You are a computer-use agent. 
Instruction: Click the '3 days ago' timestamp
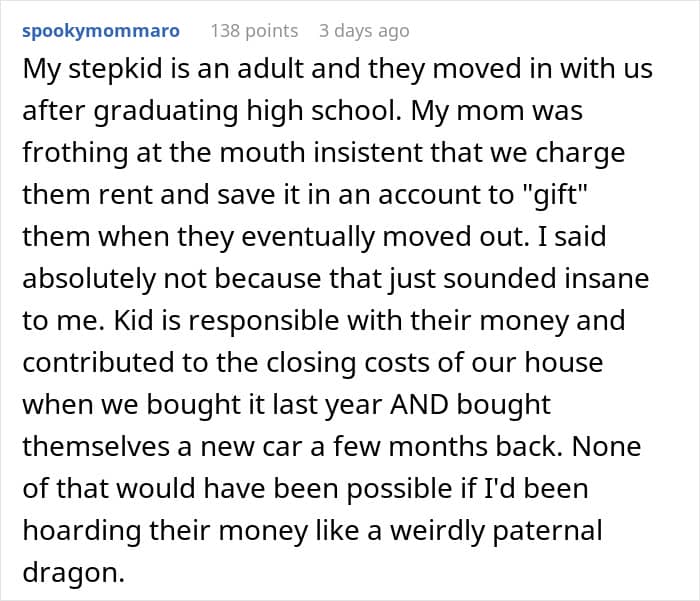coord(364,31)
